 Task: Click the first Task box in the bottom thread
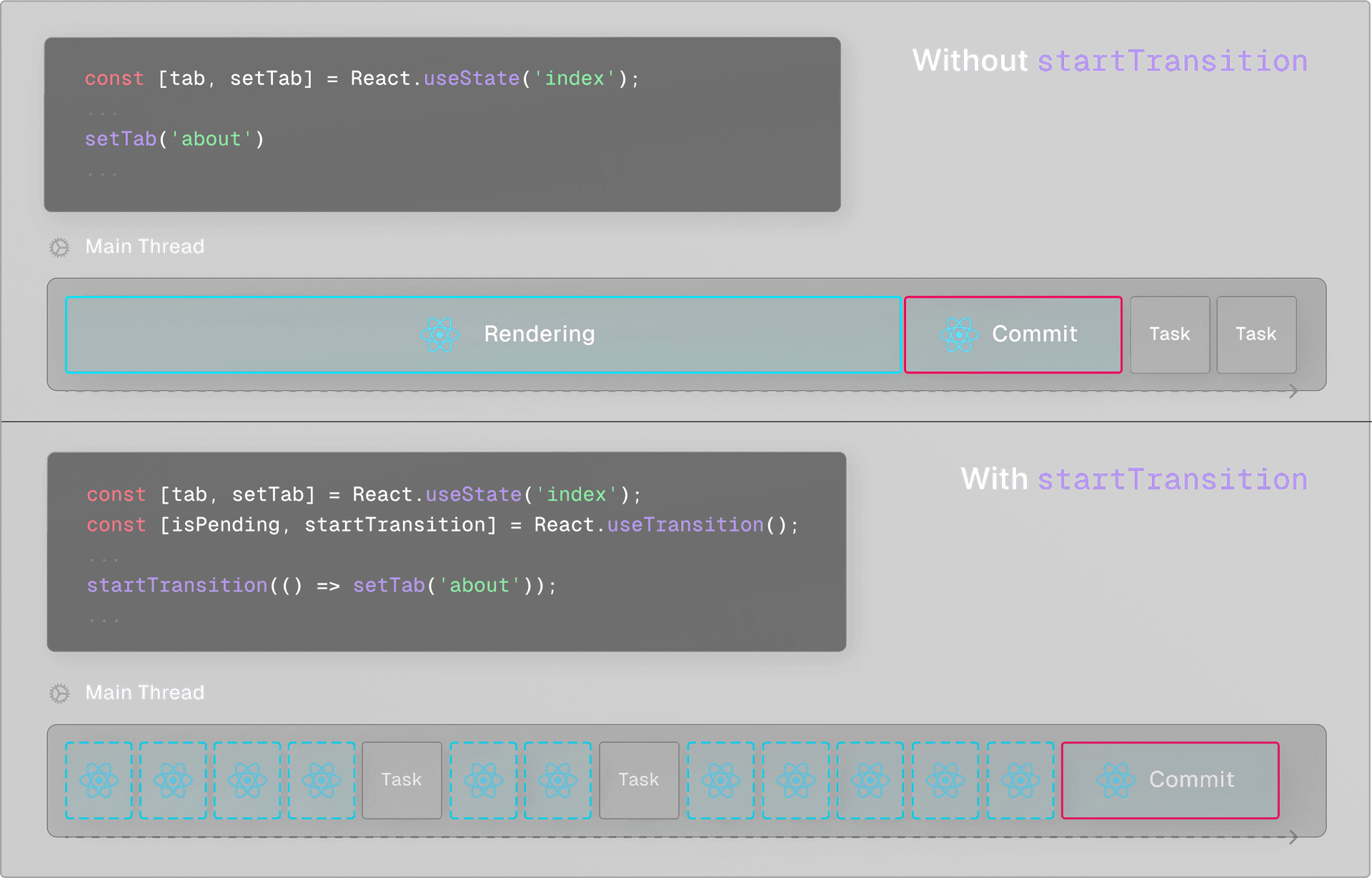click(402, 780)
